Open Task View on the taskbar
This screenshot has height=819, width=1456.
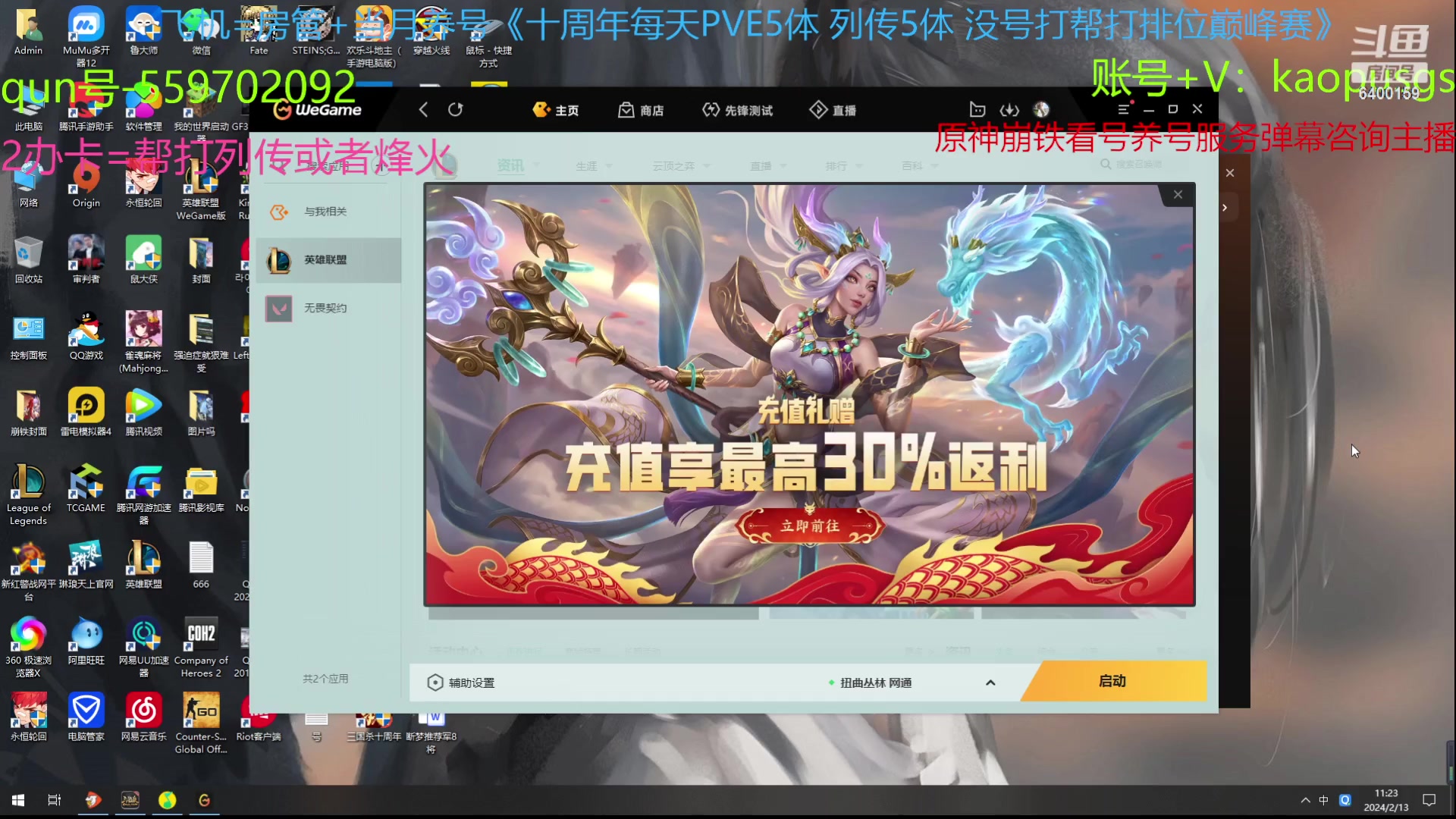click(55, 800)
